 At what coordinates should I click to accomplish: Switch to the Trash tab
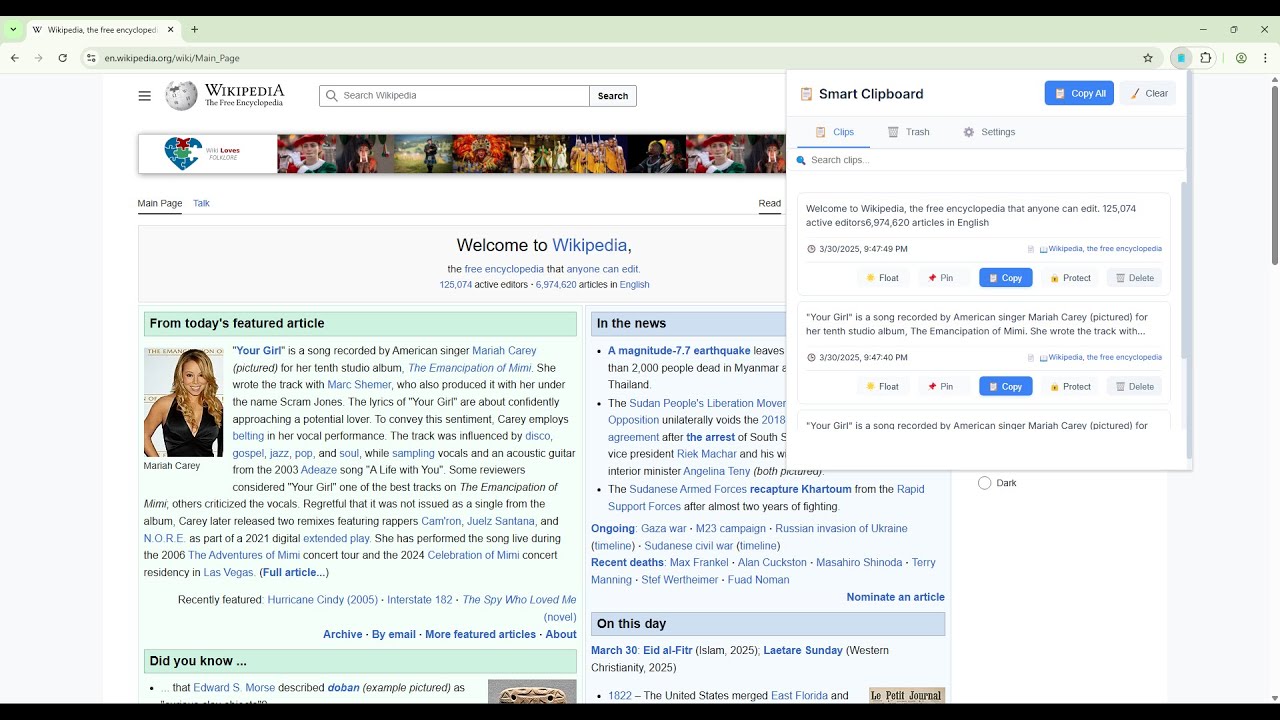pyautogui.click(x=908, y=132)
